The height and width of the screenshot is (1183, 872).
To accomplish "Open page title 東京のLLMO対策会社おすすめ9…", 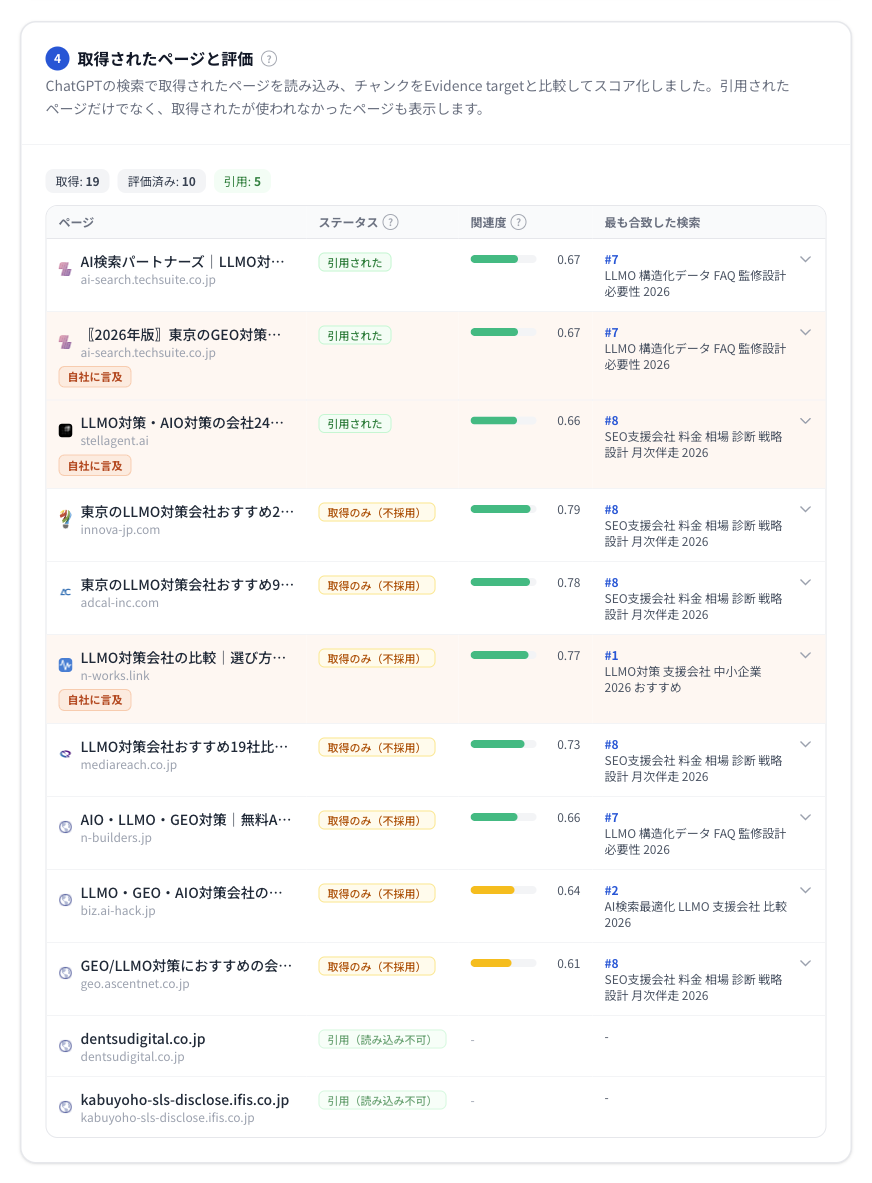I will coord(187,585).
